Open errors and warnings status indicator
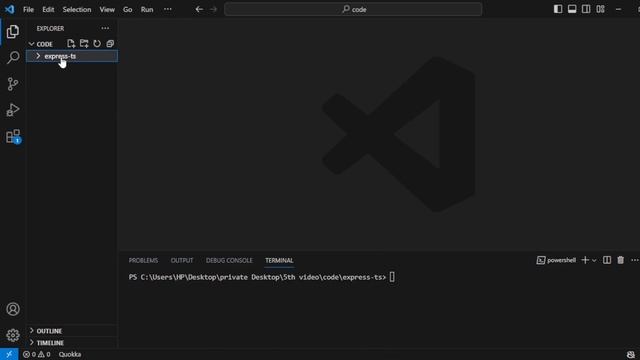 click(x=37, y=354)
